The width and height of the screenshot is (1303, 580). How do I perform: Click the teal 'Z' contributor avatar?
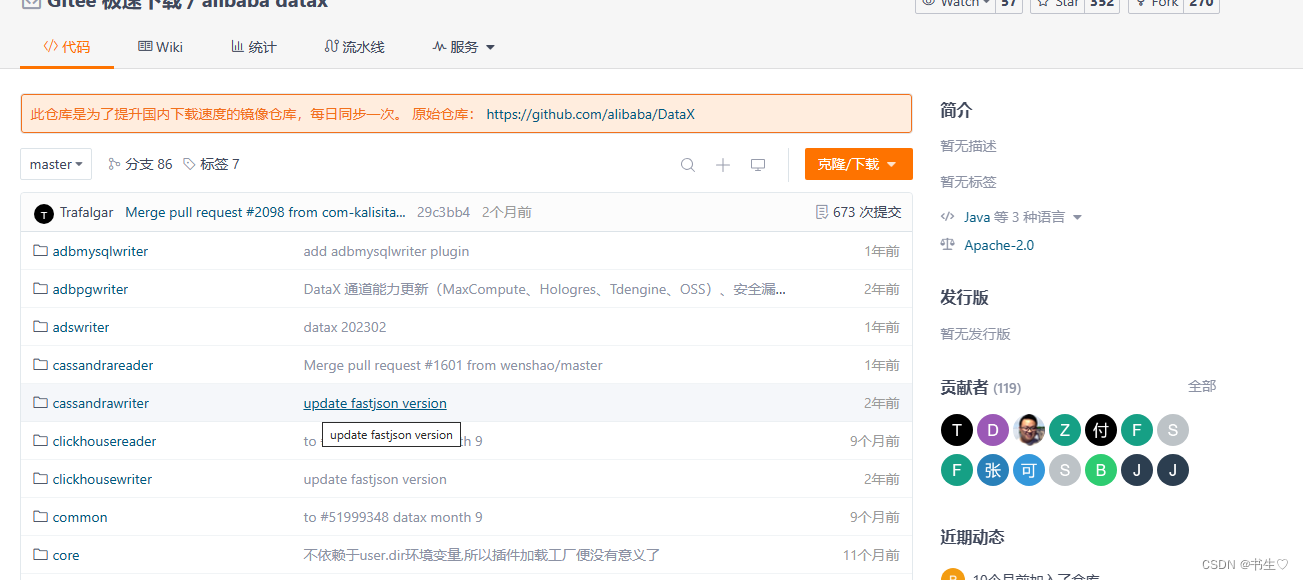click(1065, 430)
